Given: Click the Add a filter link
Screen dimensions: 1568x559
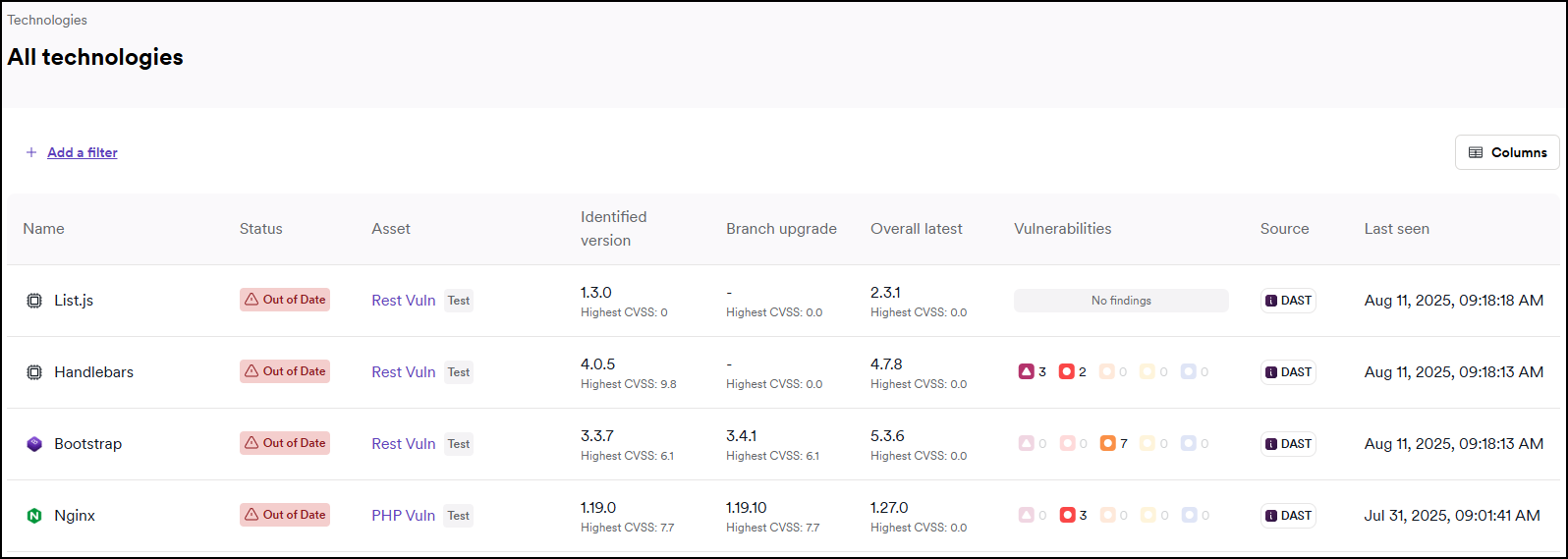Looking at the screenshot, I should pyautogui.click(x=83, y=152).
